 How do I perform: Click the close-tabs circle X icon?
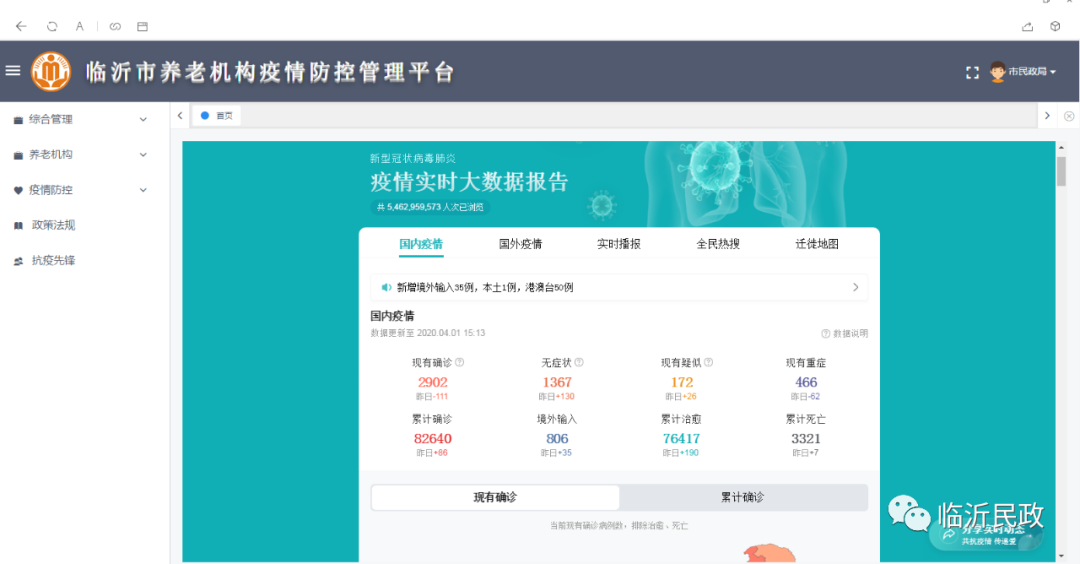coord(1069,116)
